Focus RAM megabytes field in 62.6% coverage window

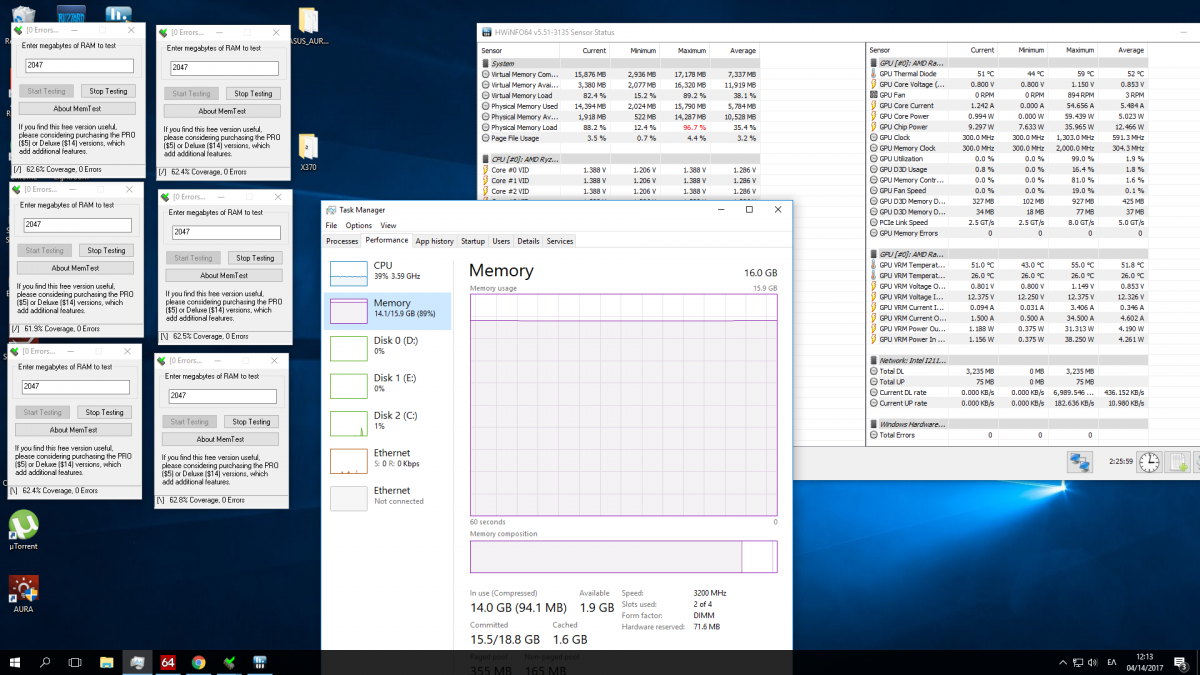tap(79, 66)
